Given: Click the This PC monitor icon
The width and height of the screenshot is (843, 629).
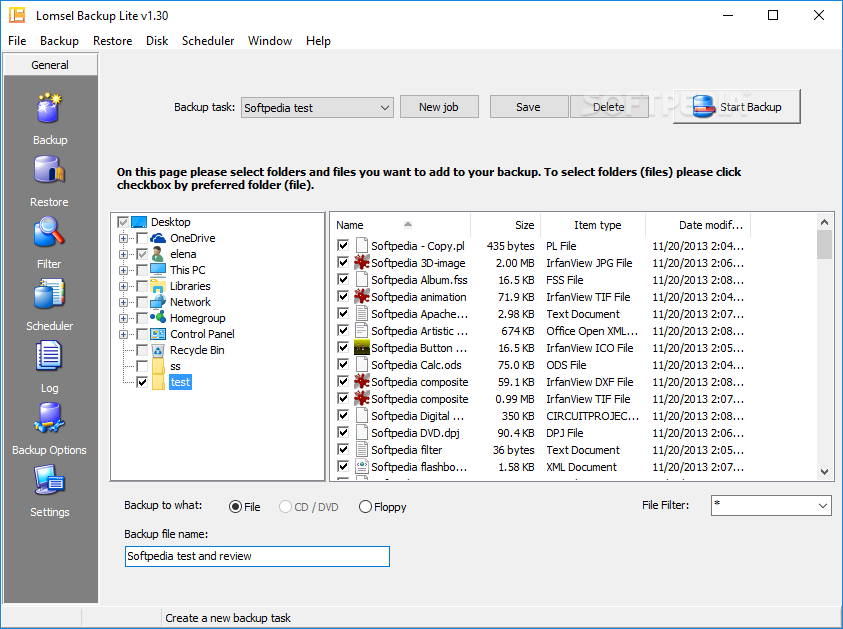Looking at the screenshot, I should point(158,270).
